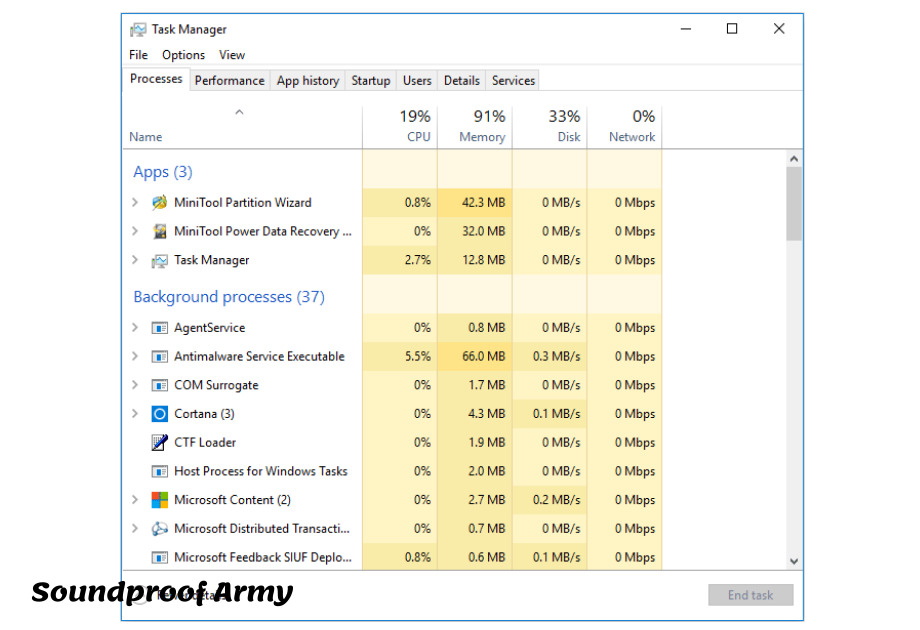Expand the Microsoft Content (2) group

pos(135,500)
